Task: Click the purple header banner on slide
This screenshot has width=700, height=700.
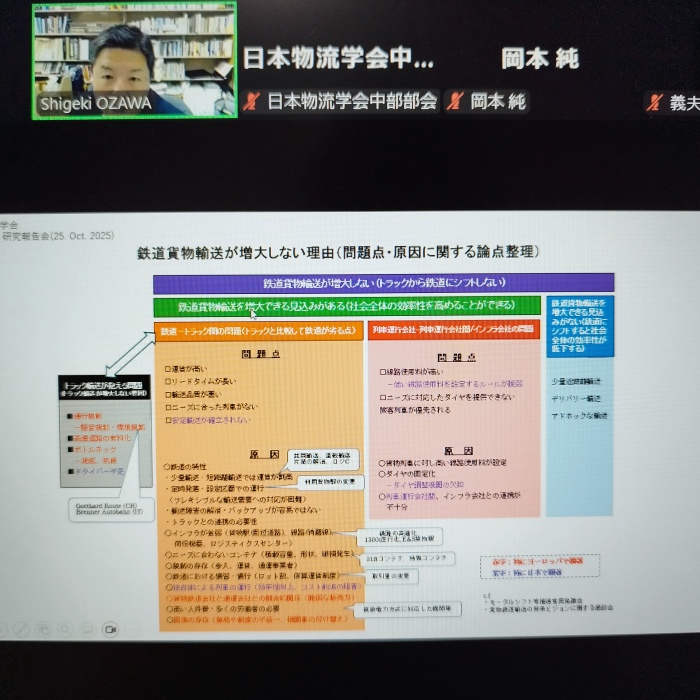Action: tap(384, 283)
